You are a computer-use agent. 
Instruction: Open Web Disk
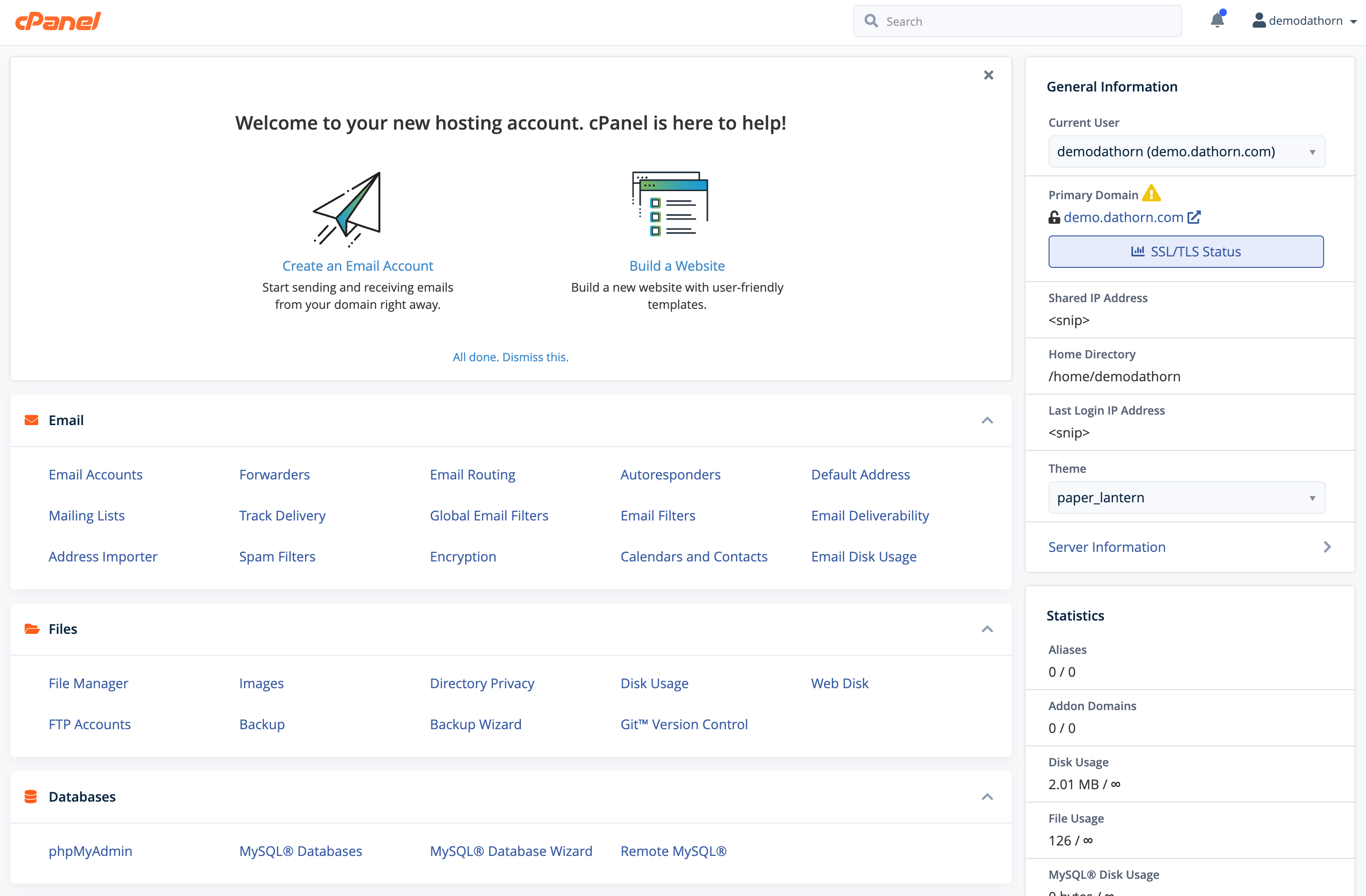click(839, 682)
